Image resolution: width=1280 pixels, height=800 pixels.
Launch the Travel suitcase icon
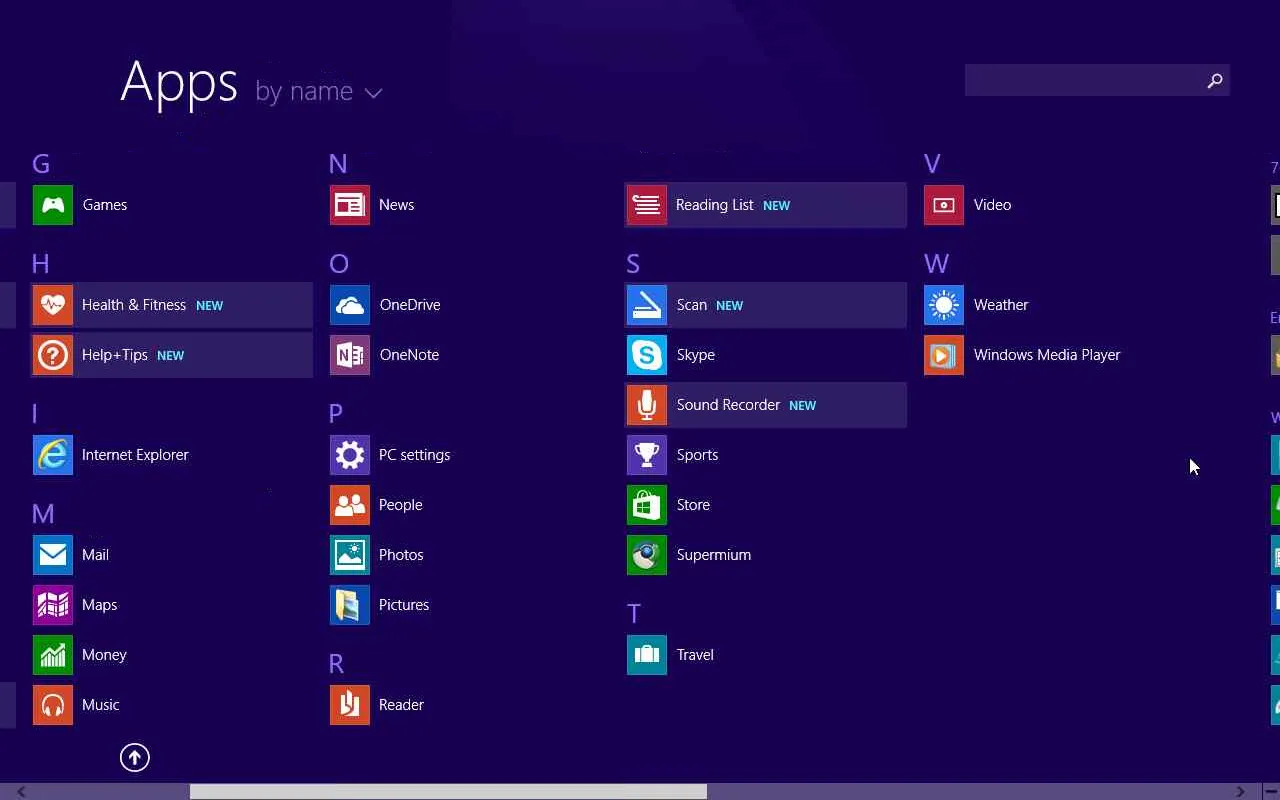coord(647,655)
